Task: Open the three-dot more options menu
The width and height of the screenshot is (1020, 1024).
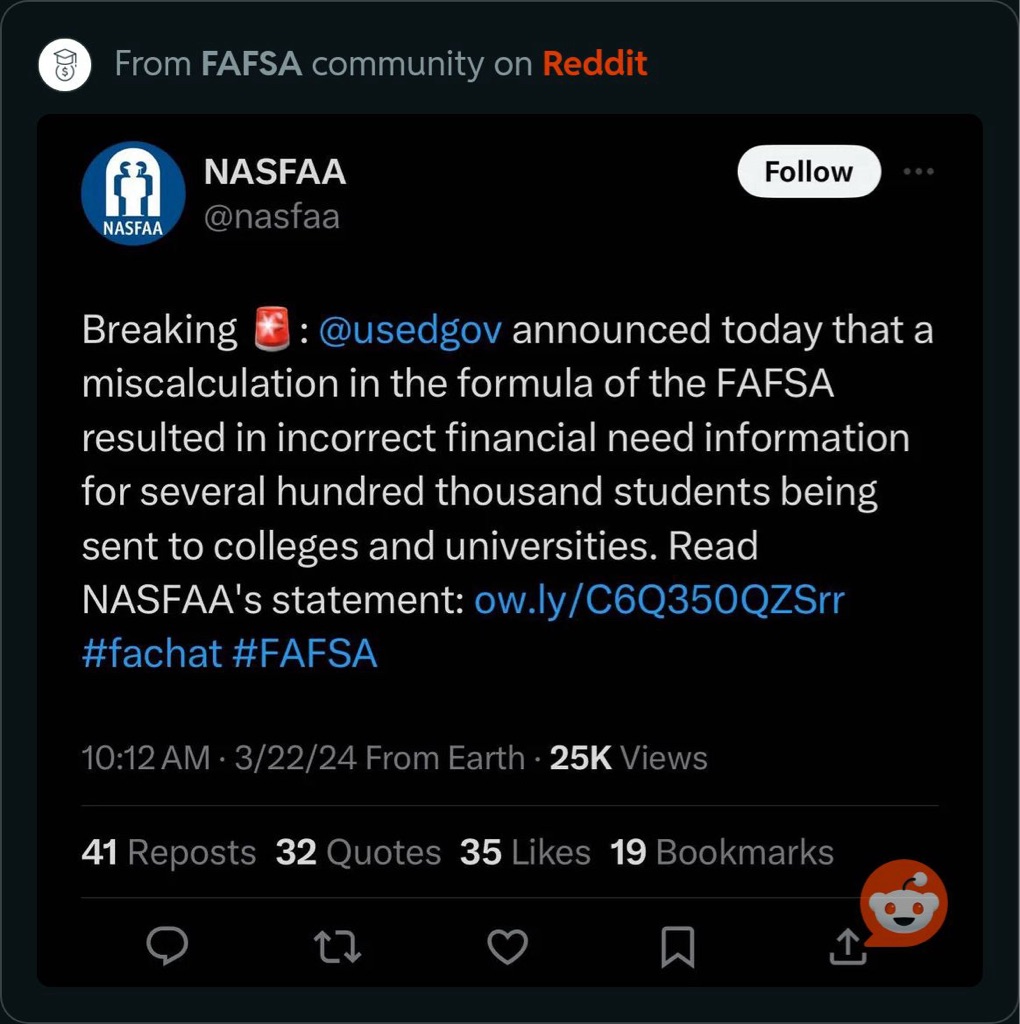Action: tap(918, 172)
